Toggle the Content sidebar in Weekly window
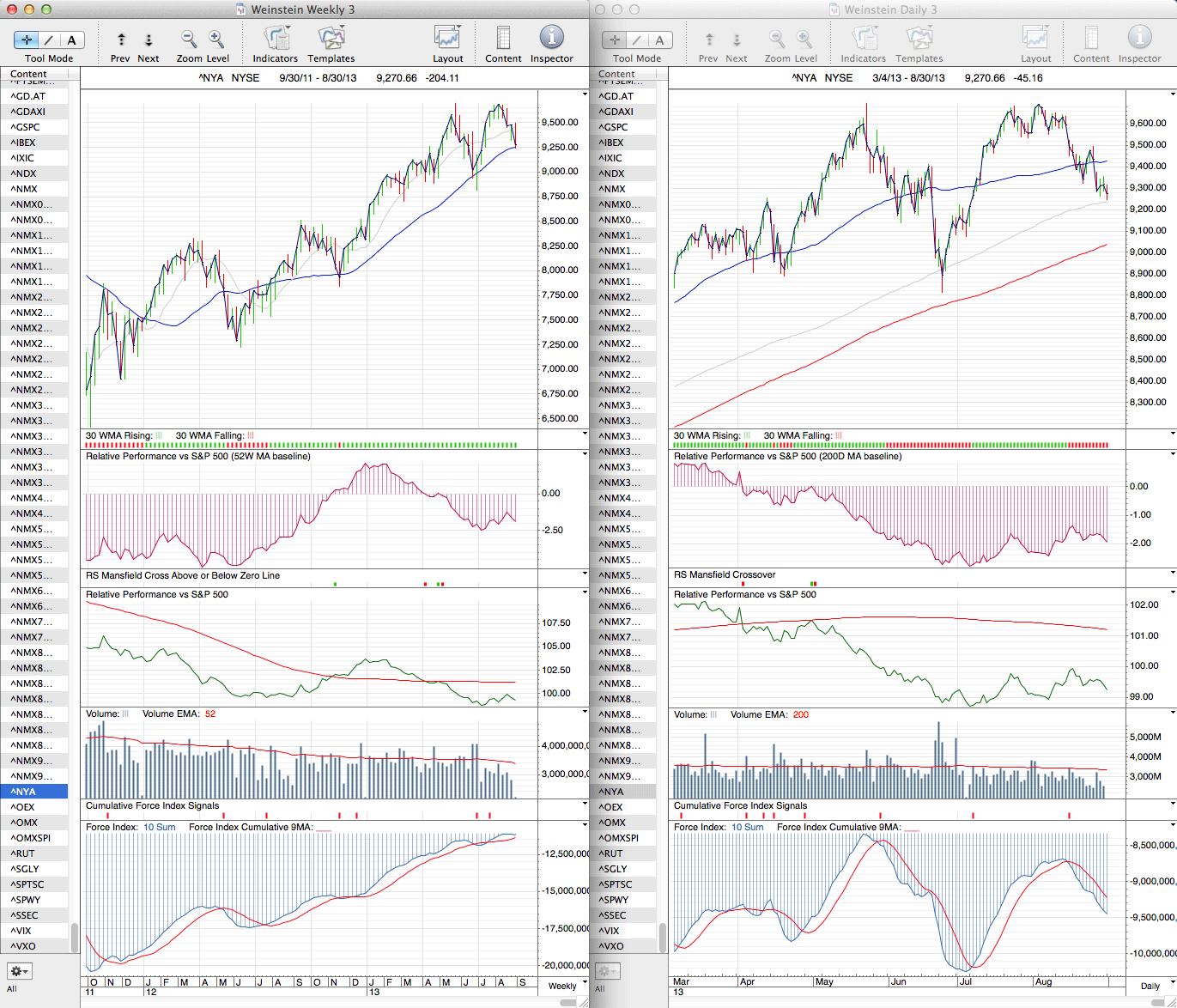 (x=503, y=39)
